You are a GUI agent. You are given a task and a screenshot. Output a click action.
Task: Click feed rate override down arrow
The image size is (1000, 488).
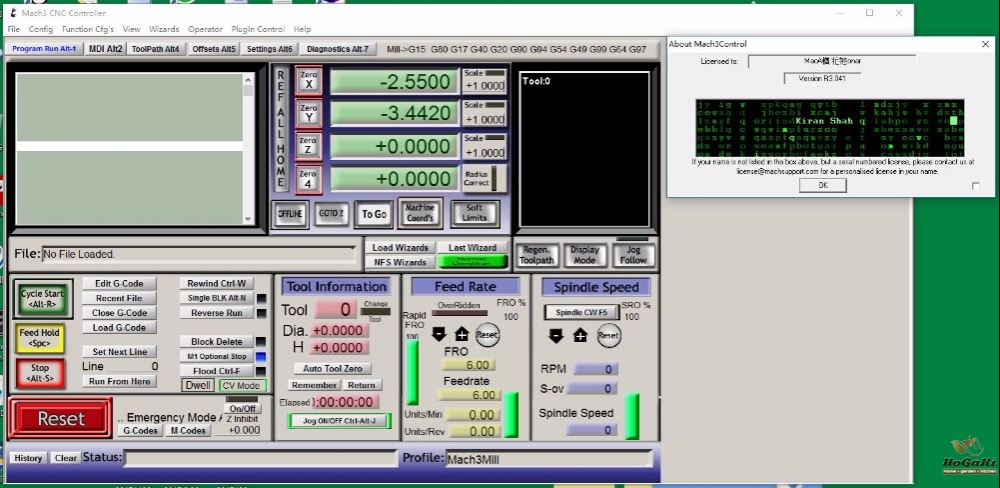coord(439,335)
